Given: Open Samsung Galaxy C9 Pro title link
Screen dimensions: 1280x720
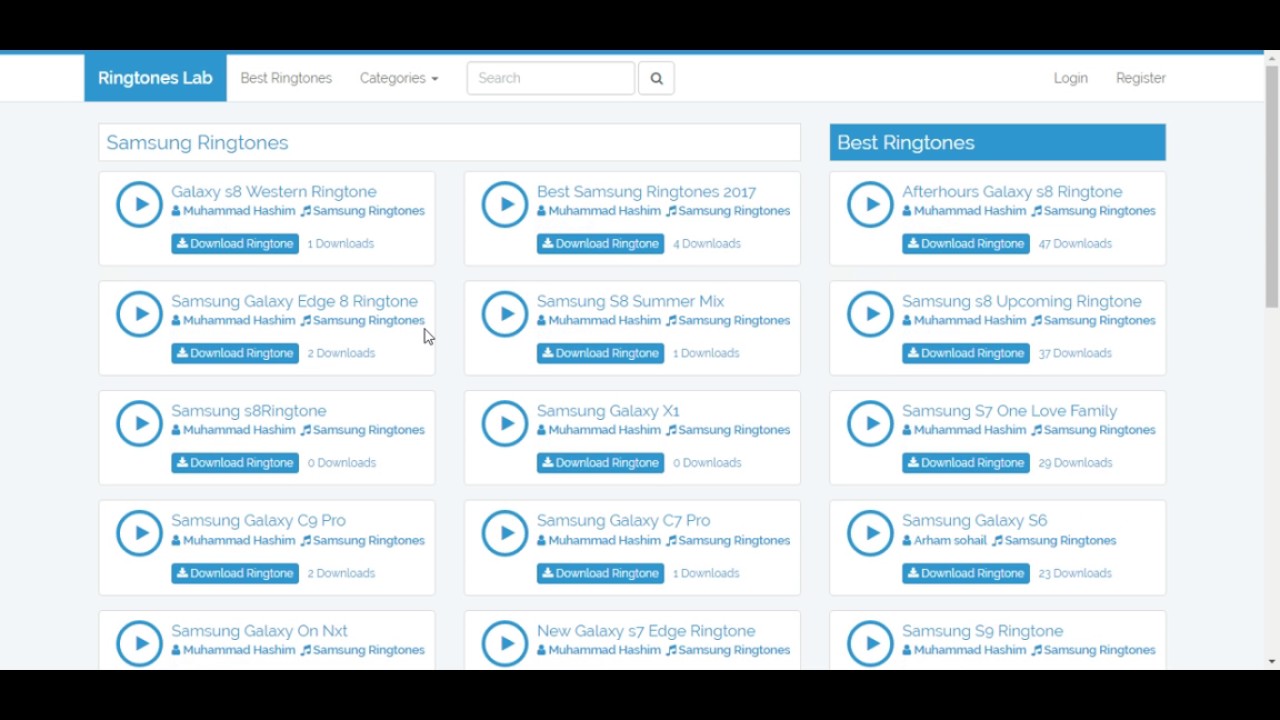Looking at the screenshot, I should pyautogui.click(x=258, y=521).
